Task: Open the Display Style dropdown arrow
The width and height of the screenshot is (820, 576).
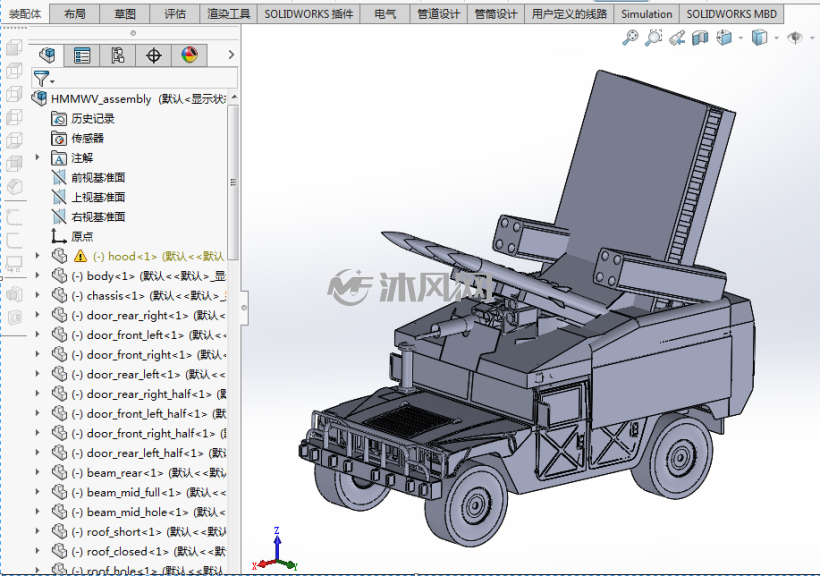Action: pos(776,38)
